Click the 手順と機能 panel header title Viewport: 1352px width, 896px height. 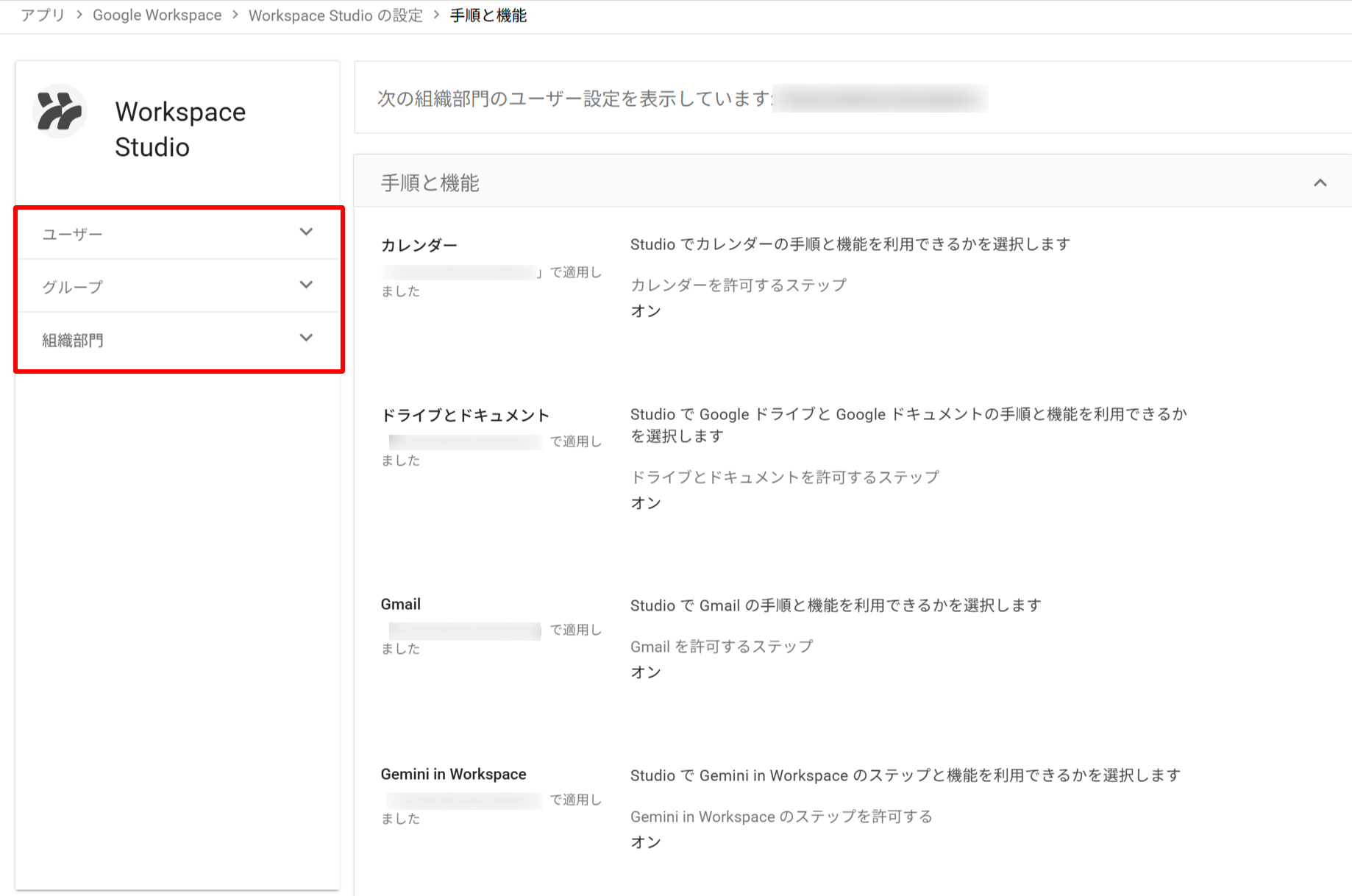click(430, 183)
